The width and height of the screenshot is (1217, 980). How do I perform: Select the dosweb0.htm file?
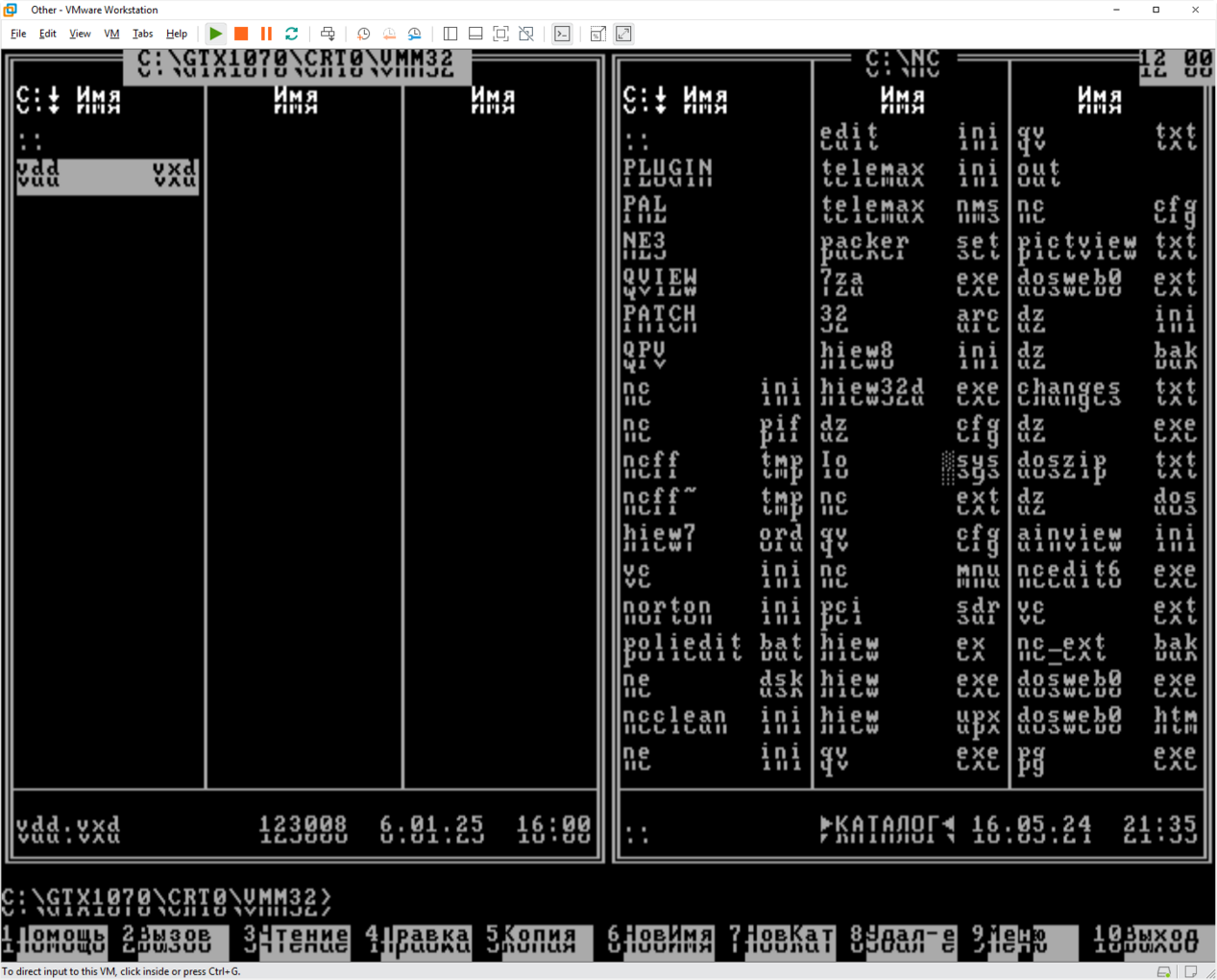click(x=1107, y=721)
